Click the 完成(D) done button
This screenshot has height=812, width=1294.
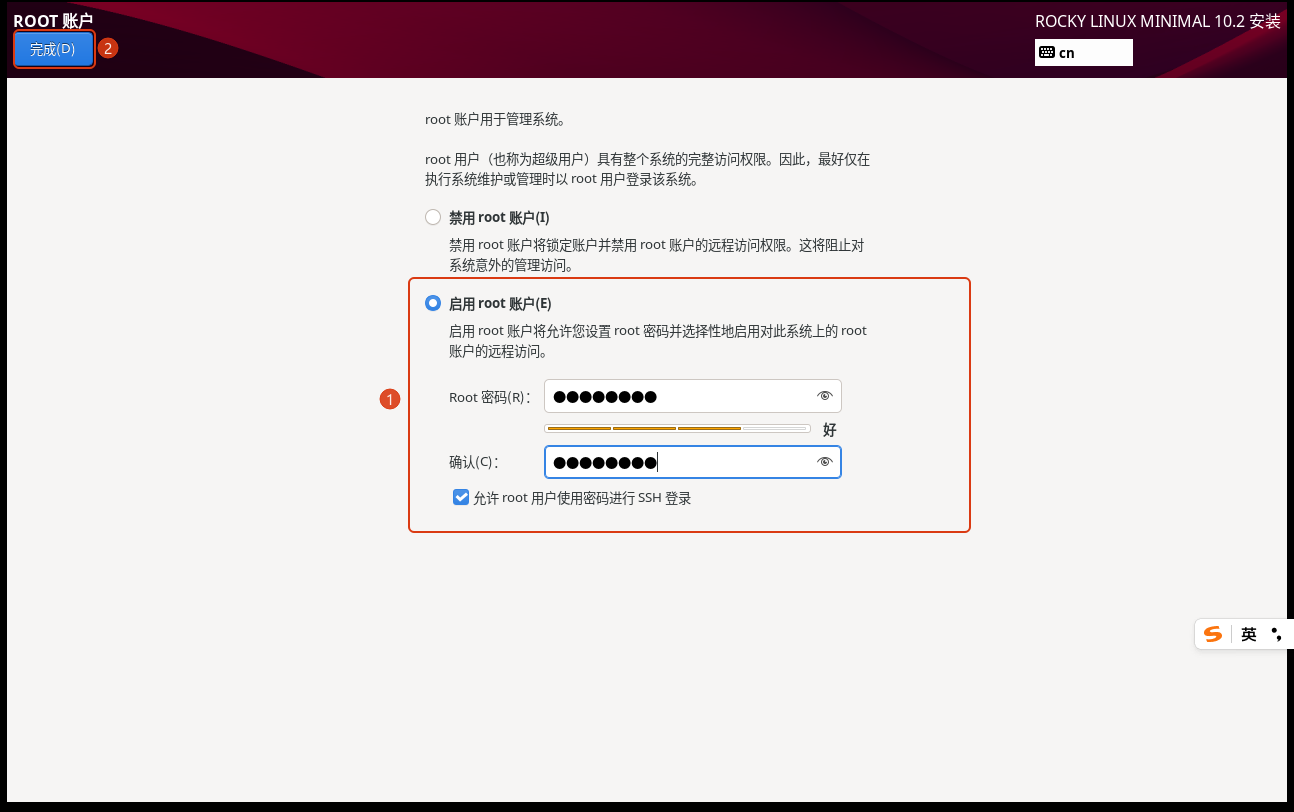54,49
